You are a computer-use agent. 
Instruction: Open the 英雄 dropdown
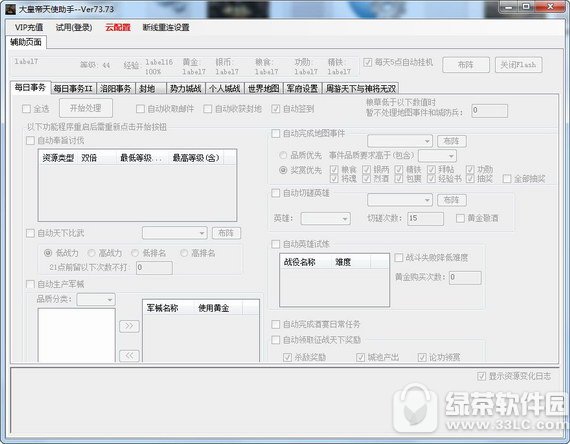326,219
